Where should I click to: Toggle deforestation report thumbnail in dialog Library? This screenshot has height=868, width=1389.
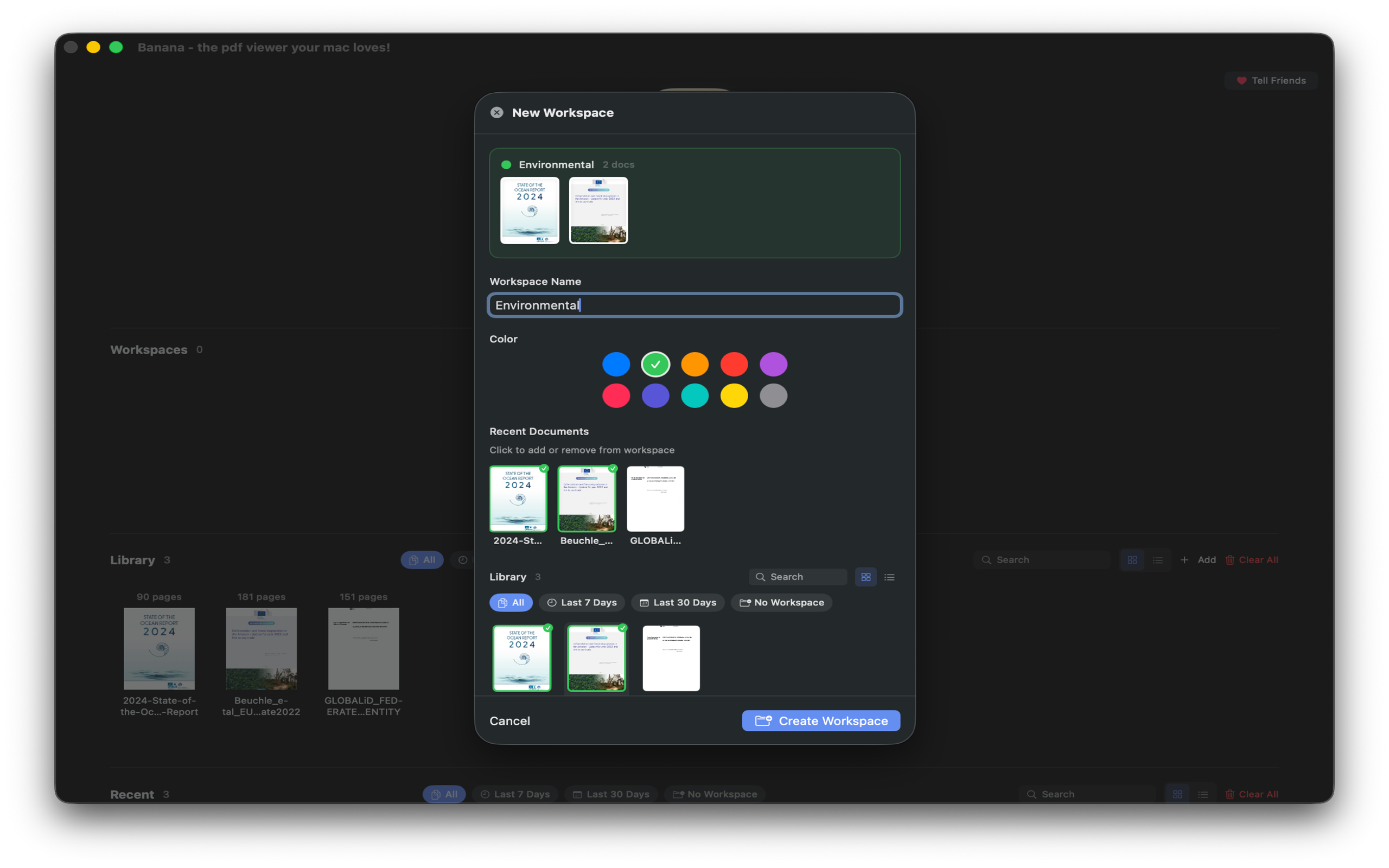click(x=596, y=659)
